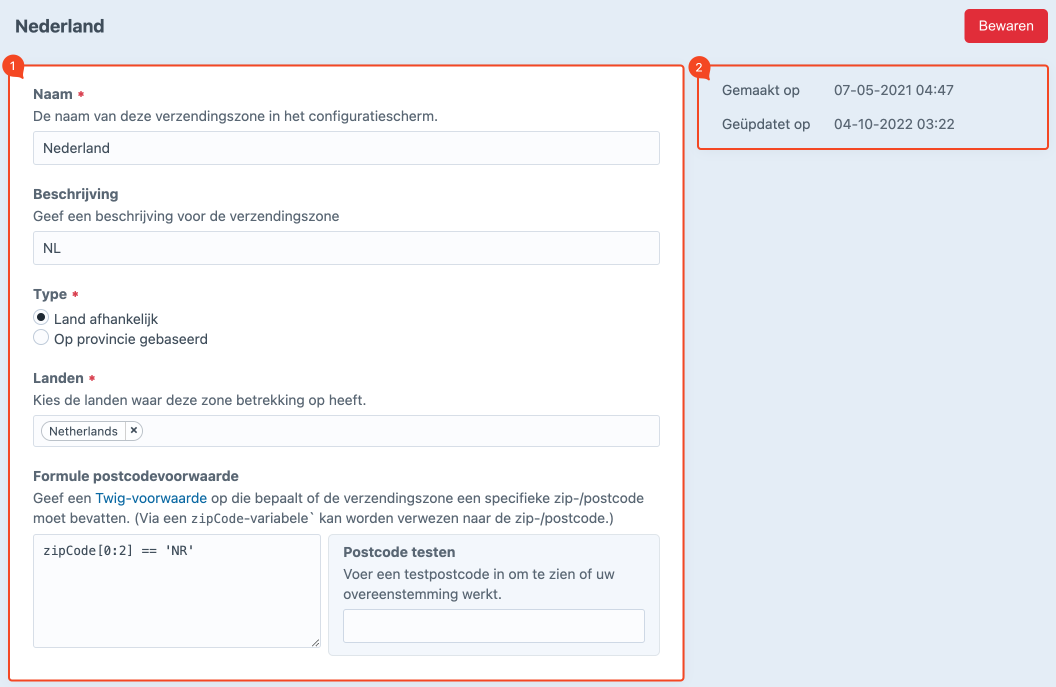Image resolution: width=1056 pixels, height=687 pixels.
Task: Click into the zipCode formula textarea
Action: [x=176, y=590]
